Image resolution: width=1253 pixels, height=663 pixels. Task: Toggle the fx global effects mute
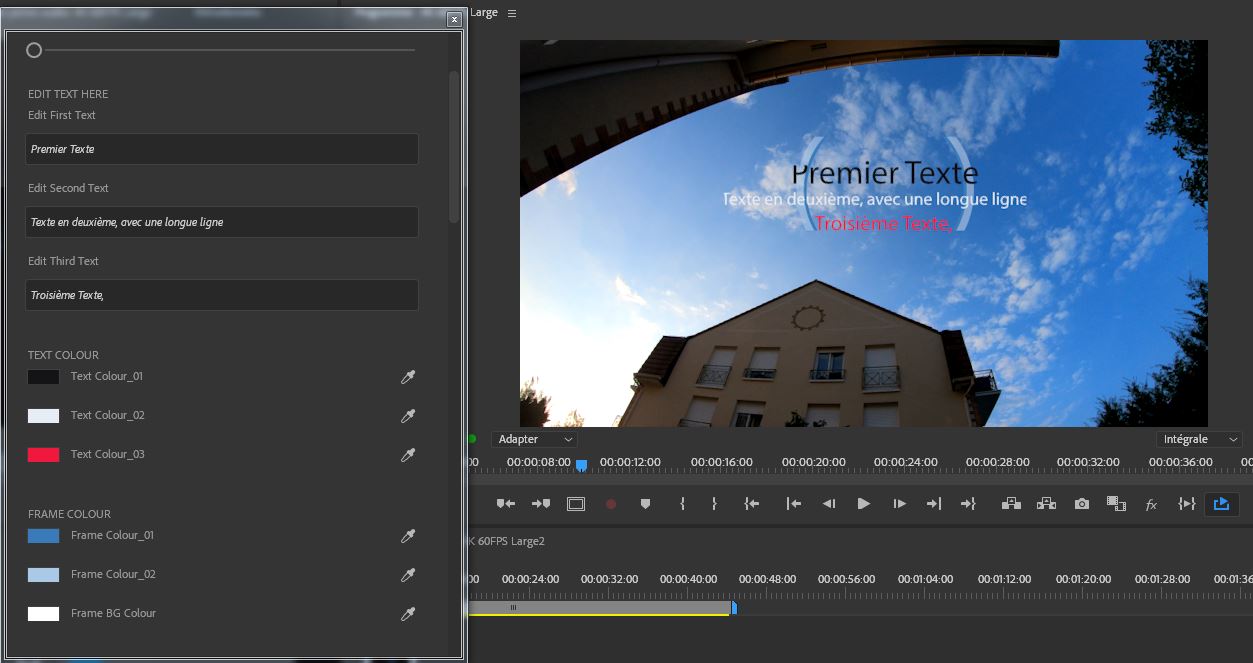(1151, 504)
